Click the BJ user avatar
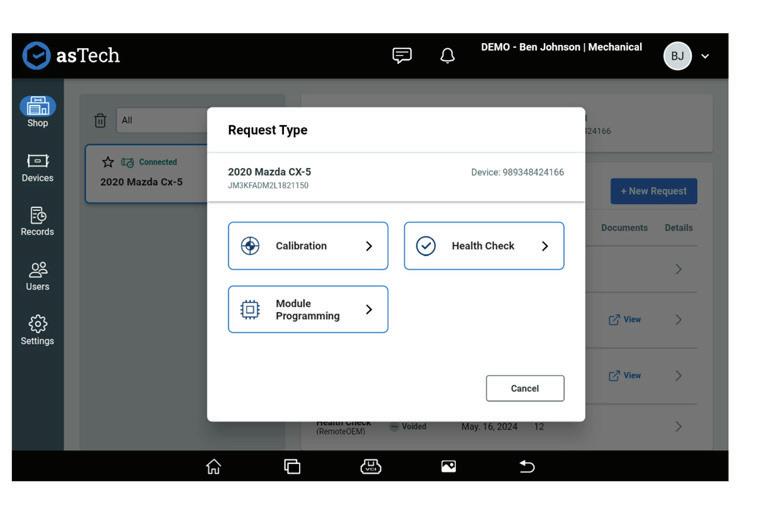Image resolution: width=759 pixels, height=512 pixels. pyautogui.click(x=677, y=56)
